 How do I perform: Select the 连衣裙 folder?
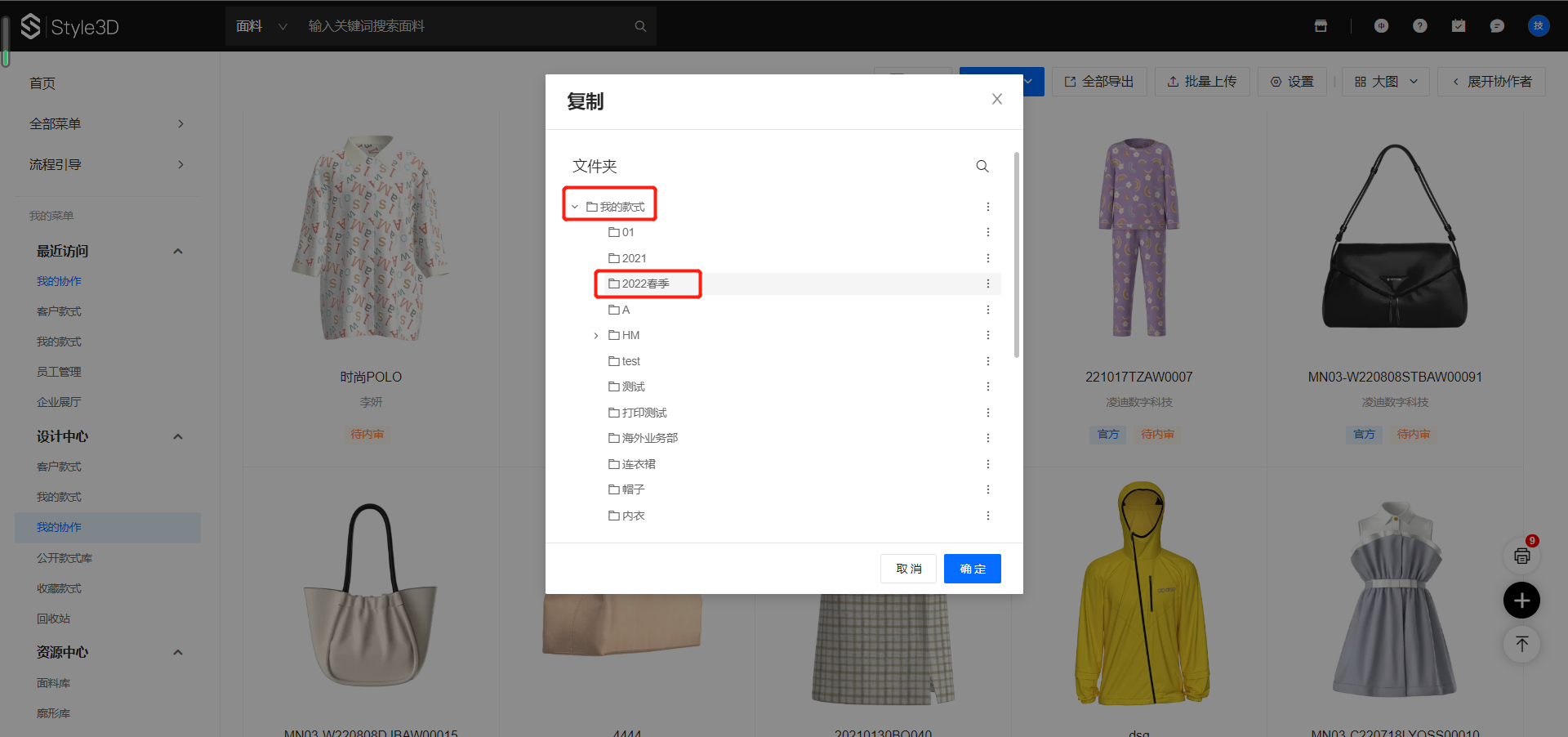click(631, 464)
